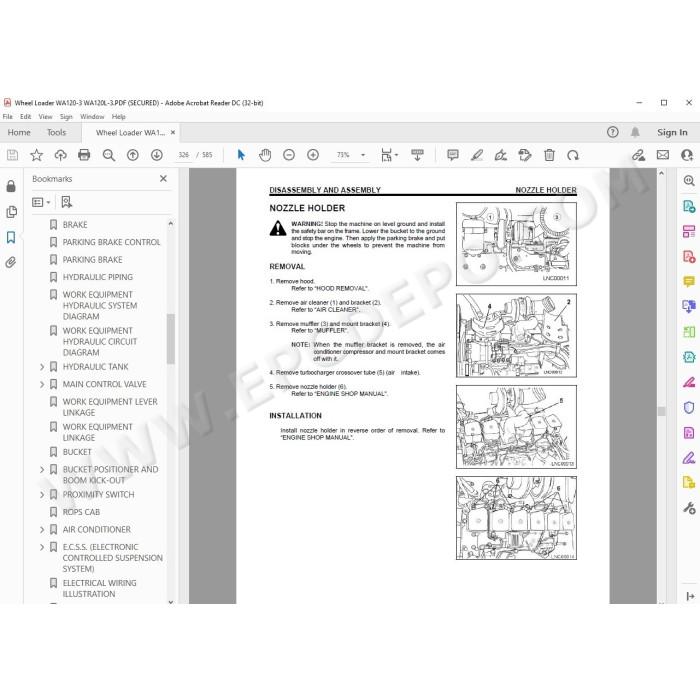This screenshot has width=700, height=700.
Task: Click the document vertical scrollbar thumb
Action: coord(662,411)
